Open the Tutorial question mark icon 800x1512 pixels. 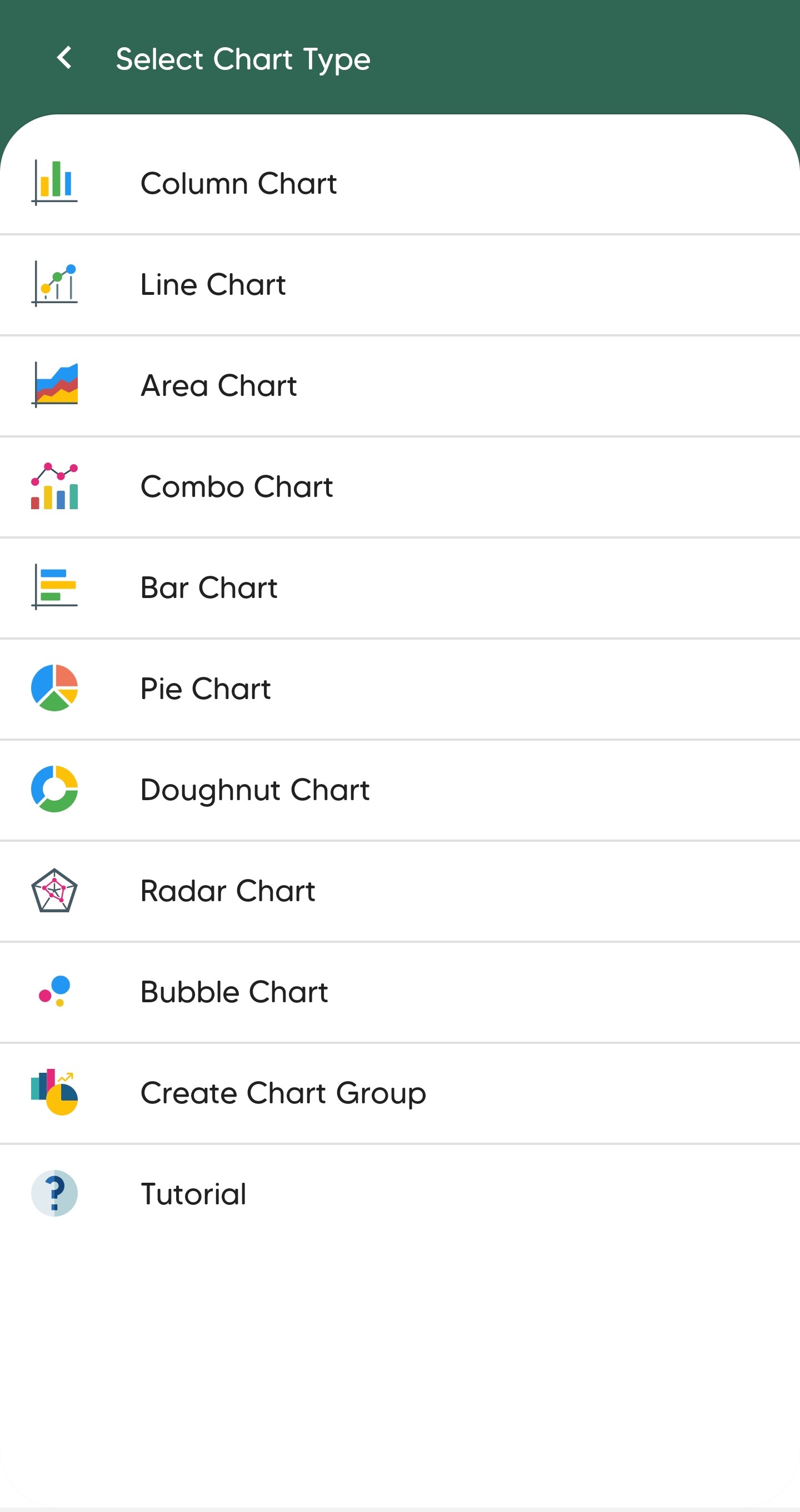click(54, 1193)
